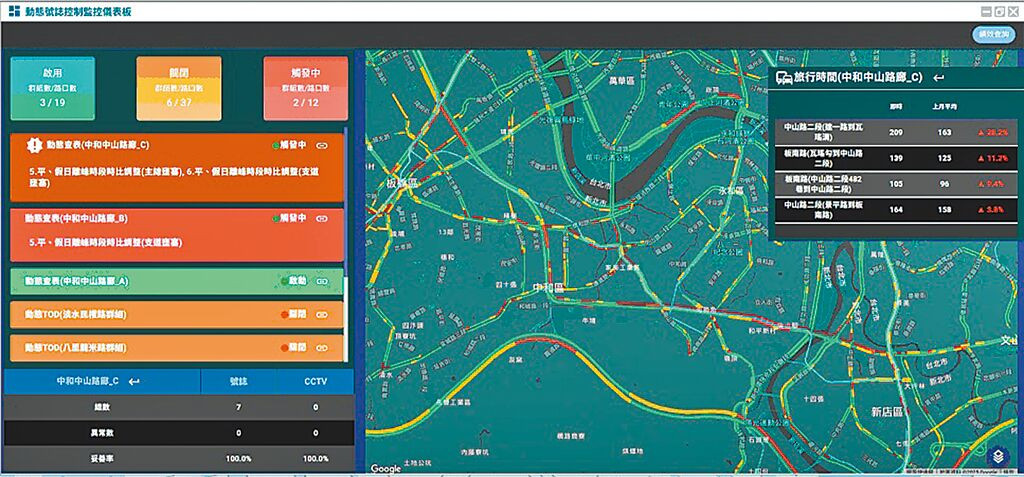
Task: Select the 關閉 status summary tile
Action: [x=179, y=88]
